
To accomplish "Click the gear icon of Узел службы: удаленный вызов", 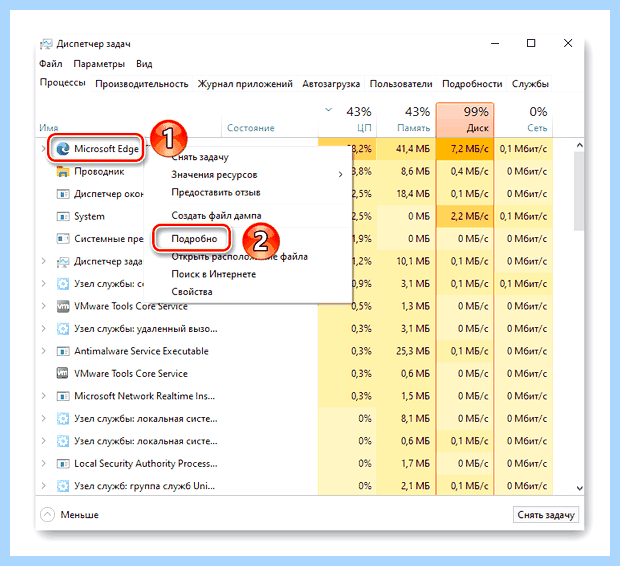I will pyautogui.click(x=63, y=329).
